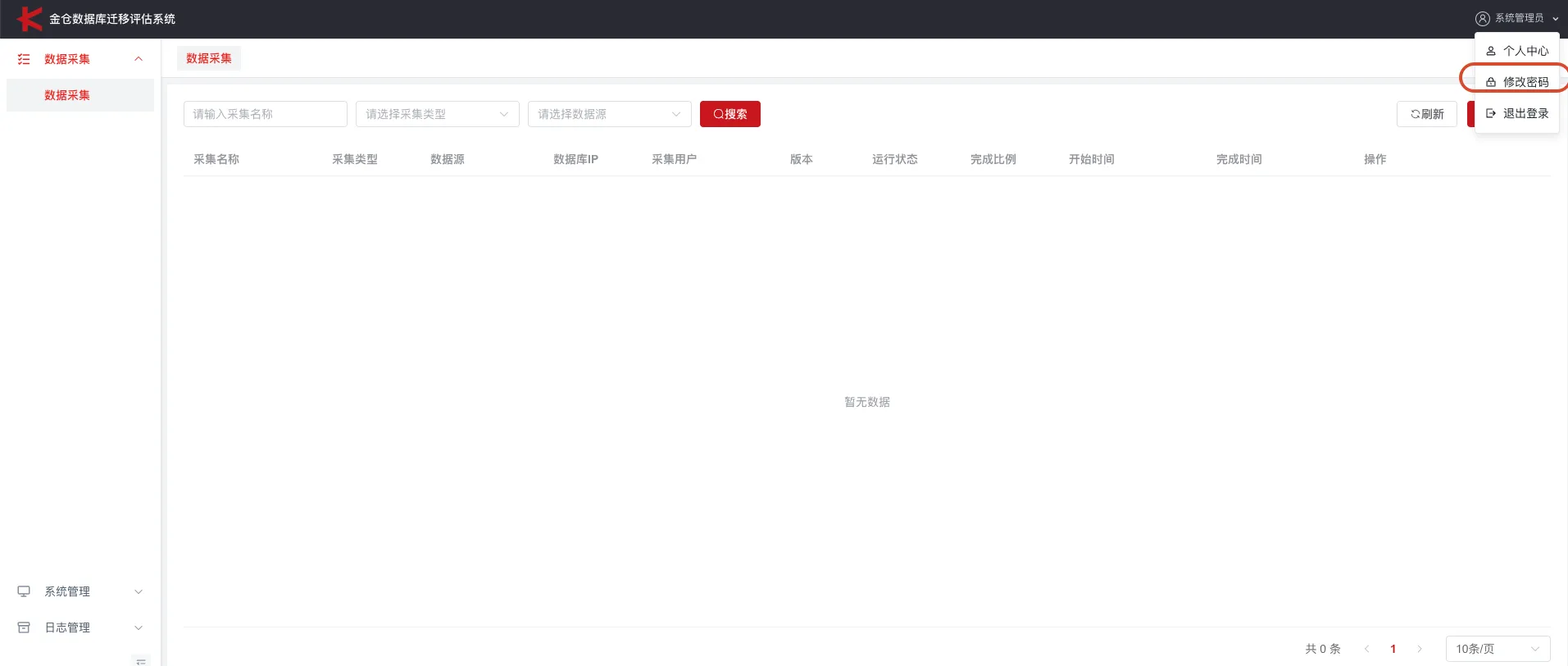Click the 采集类型 column header
Image resolution: width=1568 pixels, height=666 pixels.
pyautogui.click(x=355, y=159)
